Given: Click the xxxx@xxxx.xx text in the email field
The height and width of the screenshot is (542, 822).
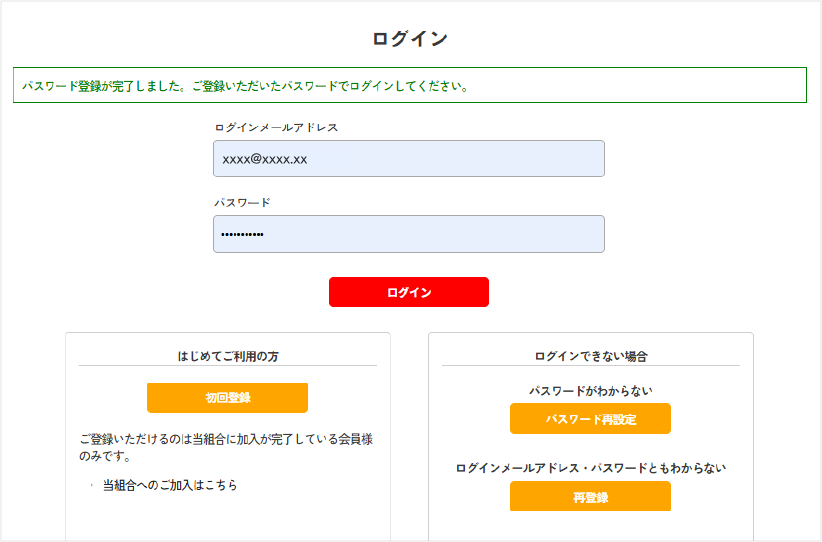Looking at the screenshot, I should tap(264, 160).
